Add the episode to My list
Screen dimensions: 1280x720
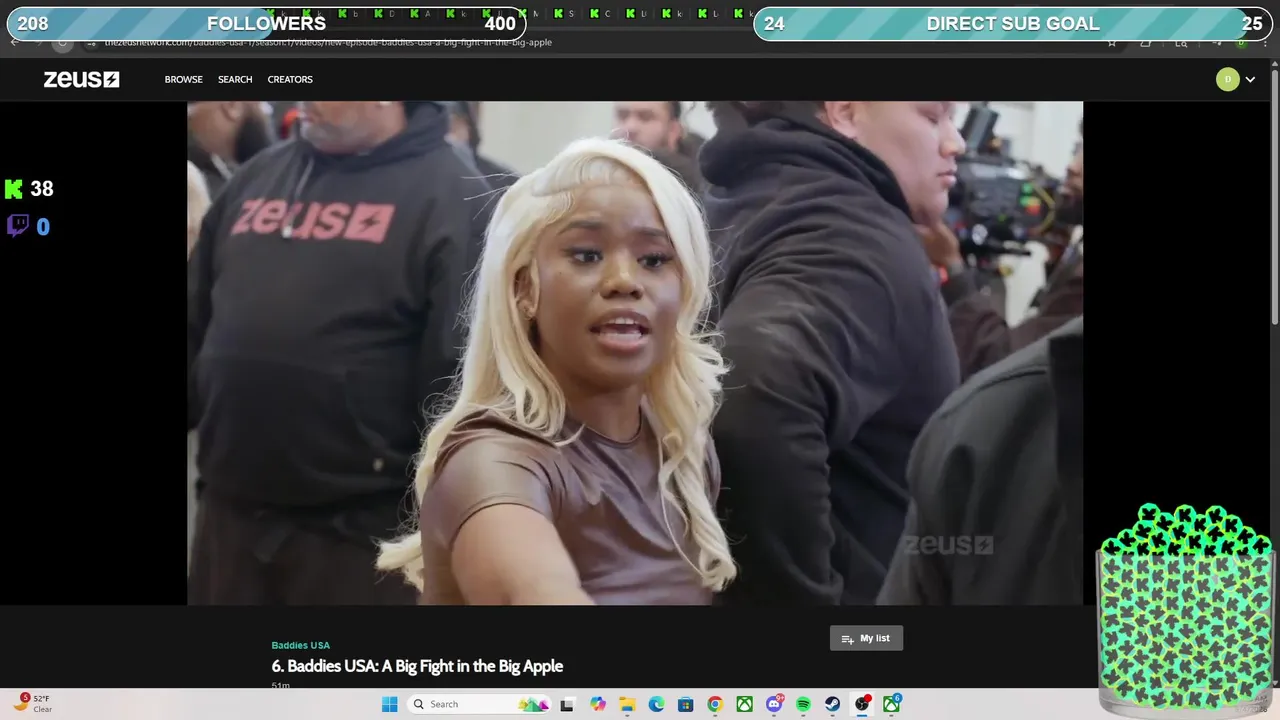click(x=866, y=638)
